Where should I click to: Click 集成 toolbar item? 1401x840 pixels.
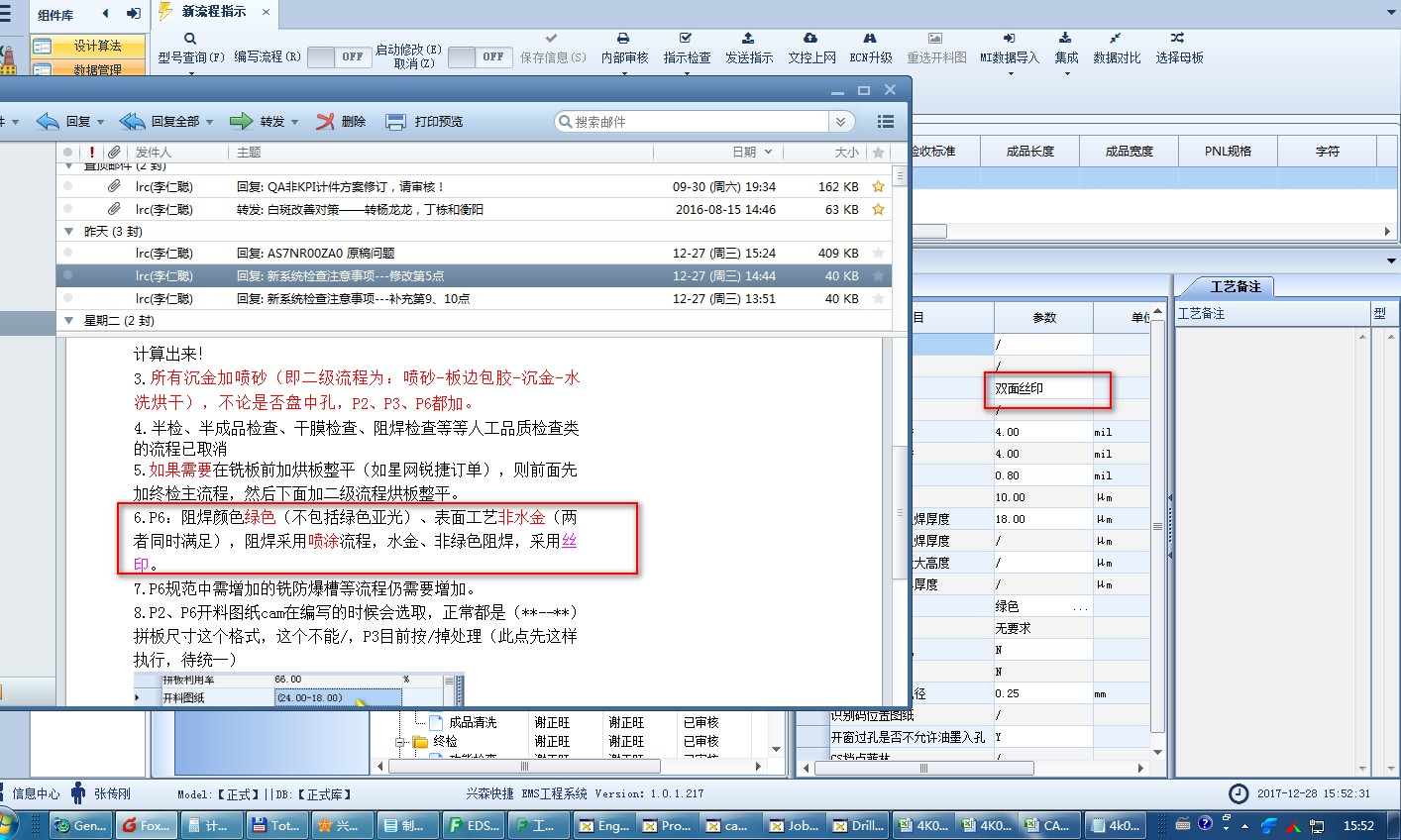pos(1066,49)
